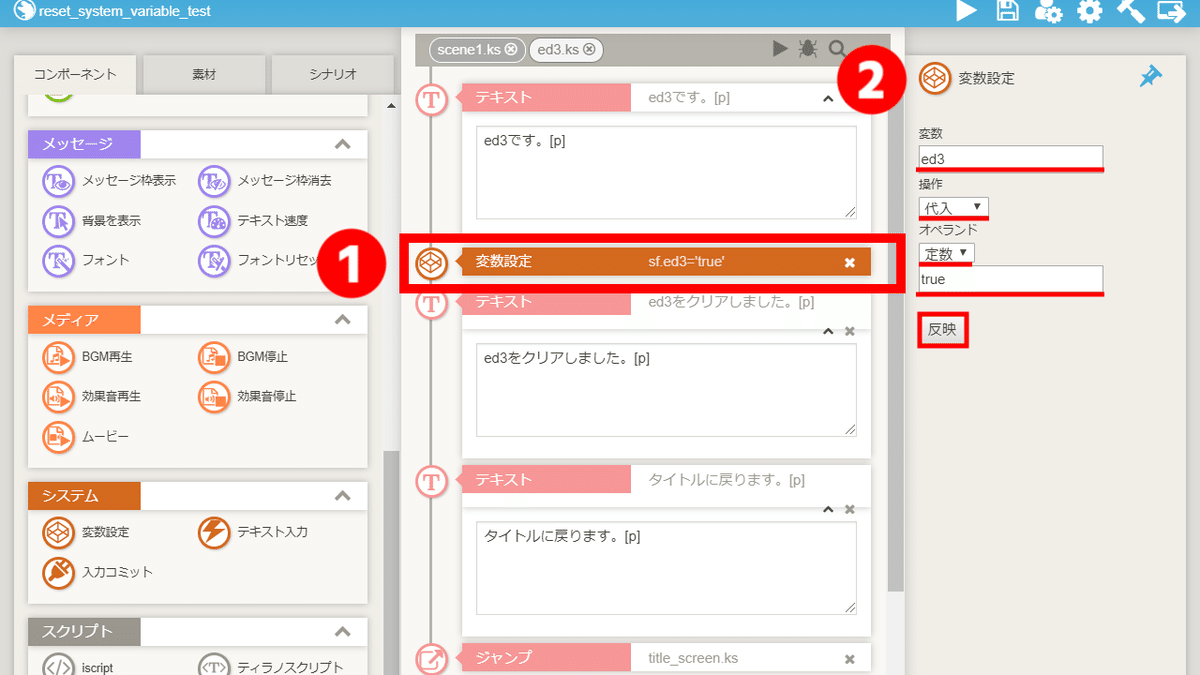Delete the ジャンプ title_screen.ks block
Image resolution: width=1200 pixels, height=675 pixels.
850,659
